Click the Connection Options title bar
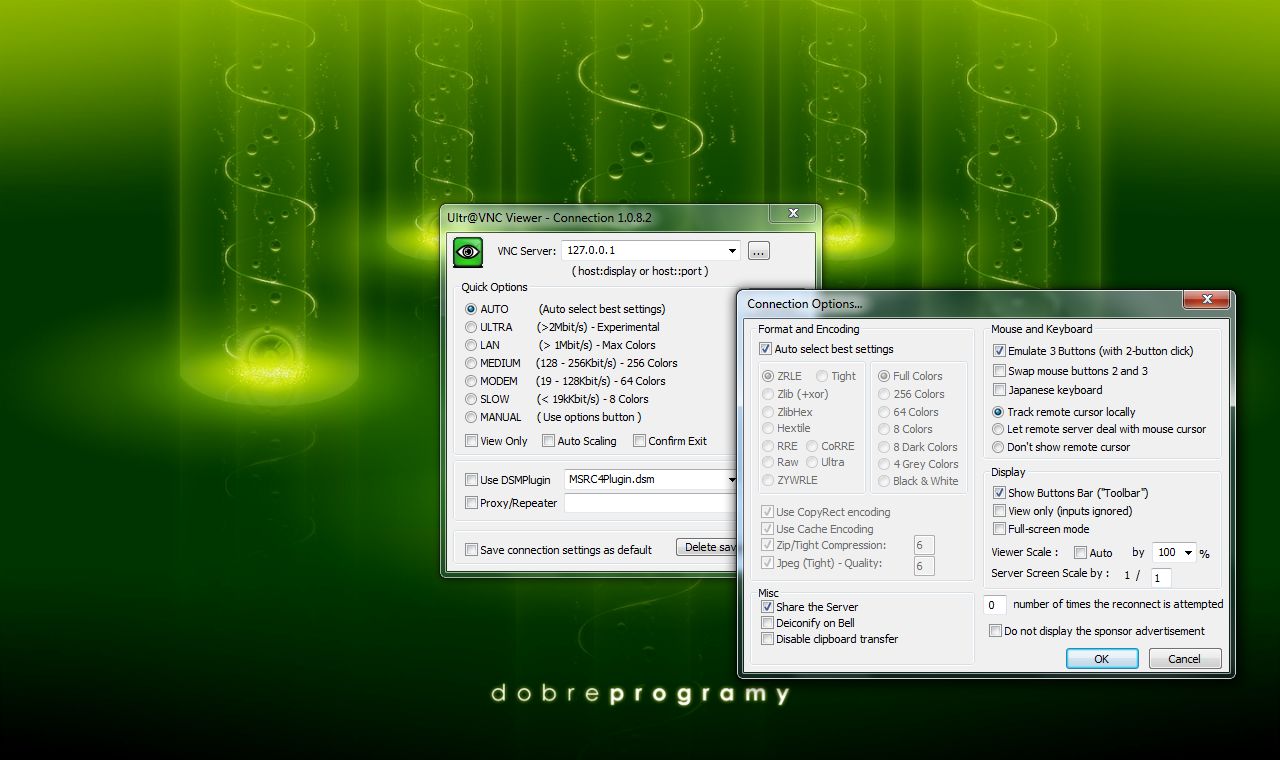Screen dimensions: 1280x760 click(x=960, y=303)
